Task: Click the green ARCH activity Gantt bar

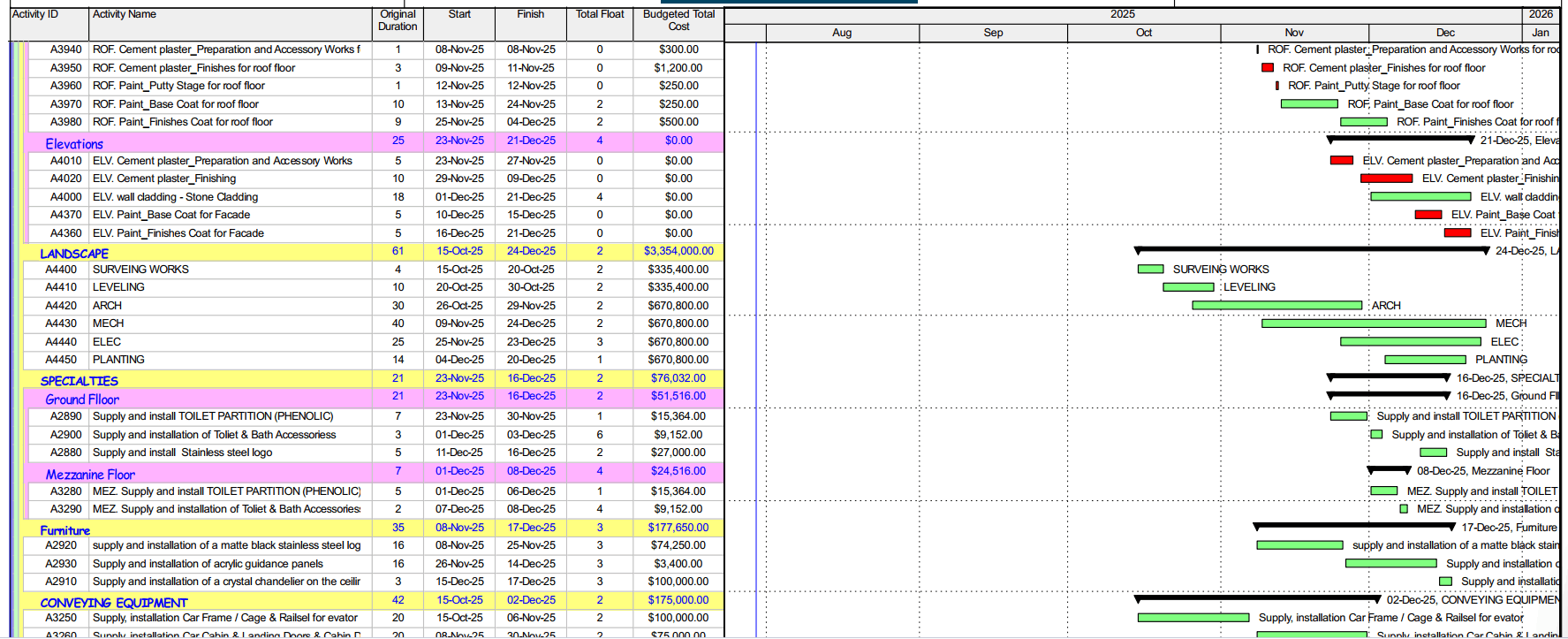Action: click(x=1276, y=306)
